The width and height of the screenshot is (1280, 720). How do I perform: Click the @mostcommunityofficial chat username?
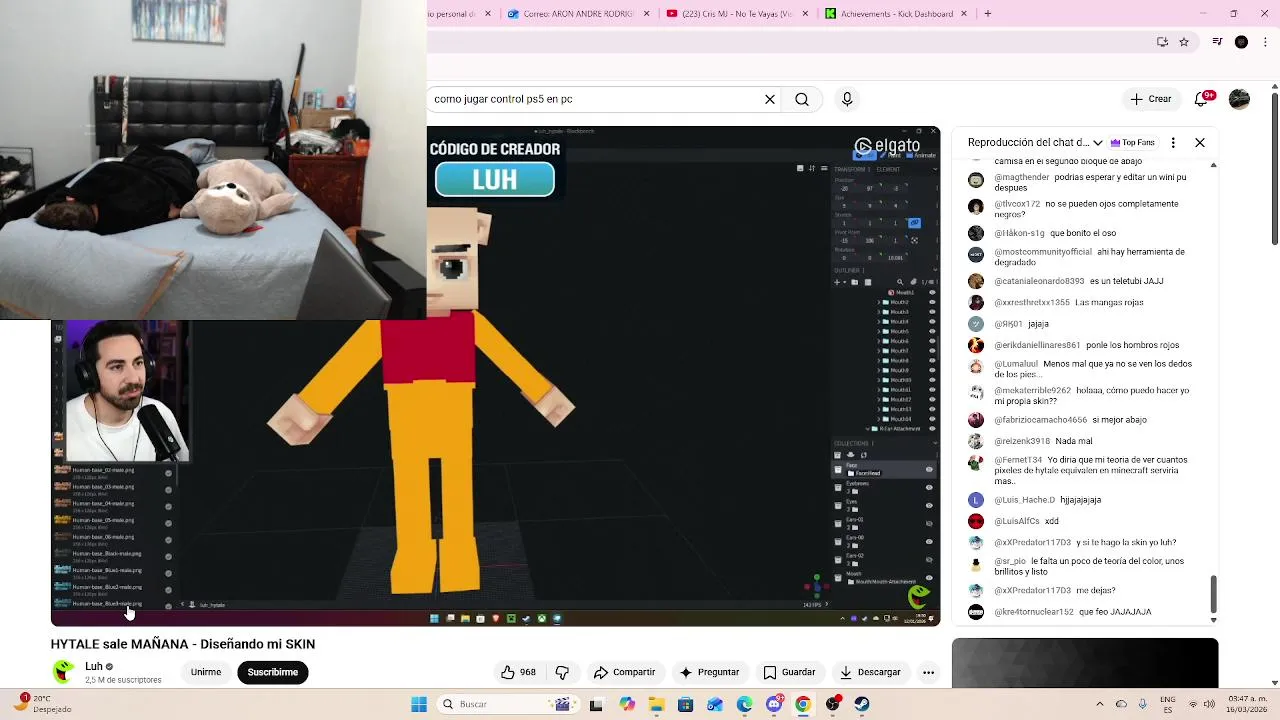click(x=1042, y=252)
